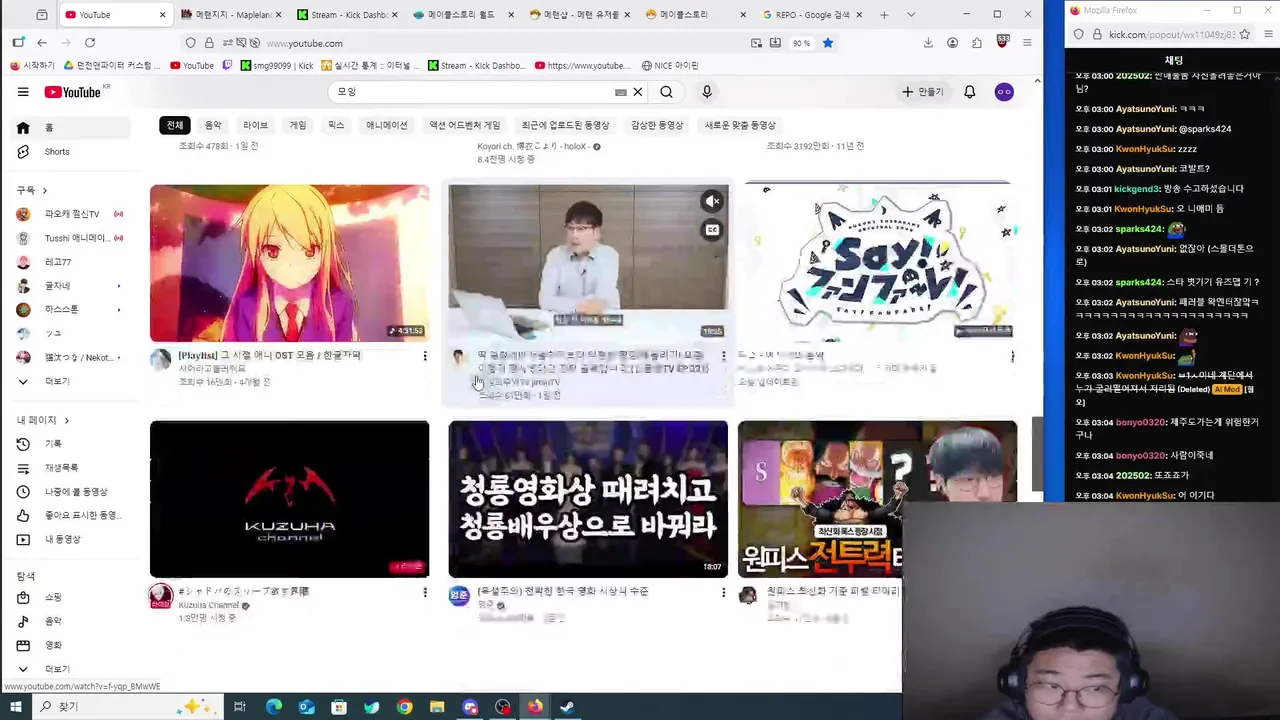
Task: Open 나중에 볼 동영상 list
Action: click(70, 492)
